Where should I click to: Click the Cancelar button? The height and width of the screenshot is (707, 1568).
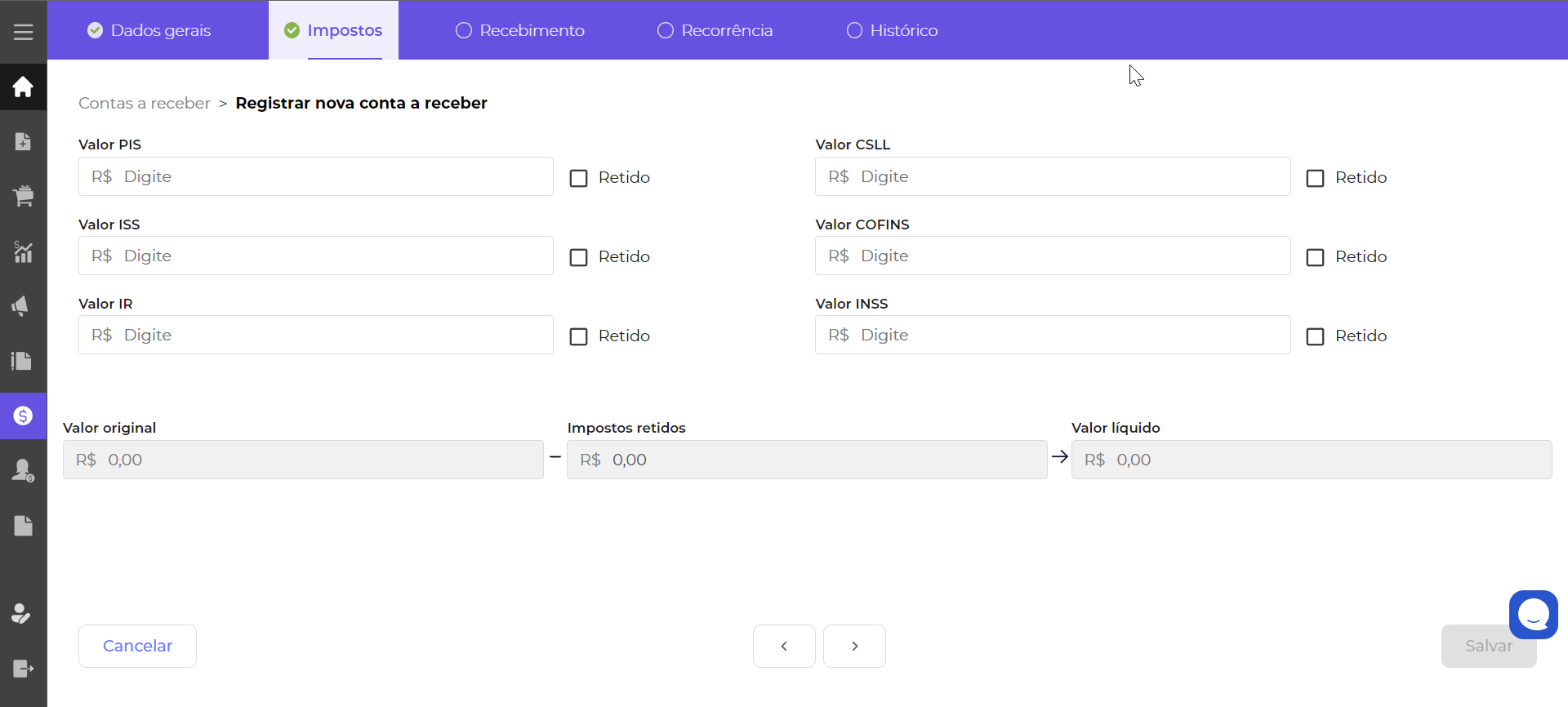point(137,646)
